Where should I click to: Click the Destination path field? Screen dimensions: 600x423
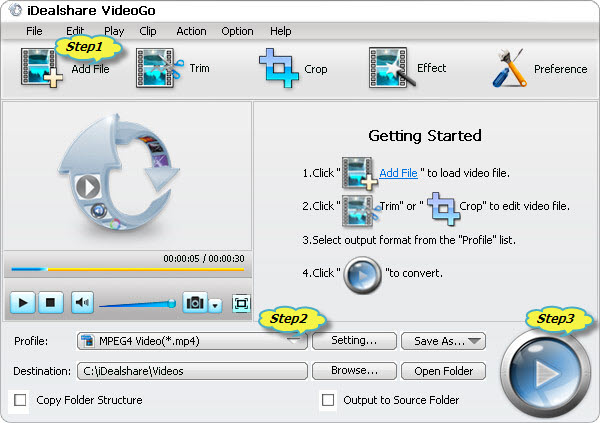(192, 371)
